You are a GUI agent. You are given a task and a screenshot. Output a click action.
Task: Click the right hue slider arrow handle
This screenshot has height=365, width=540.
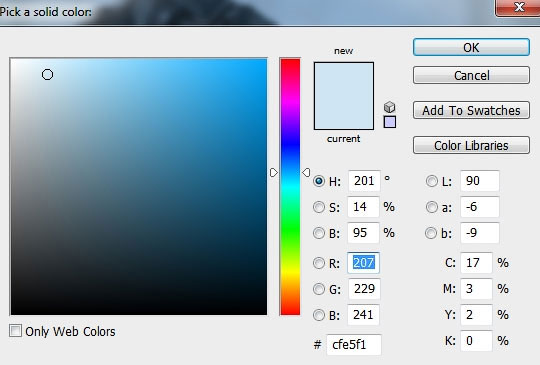click(306, 173)
